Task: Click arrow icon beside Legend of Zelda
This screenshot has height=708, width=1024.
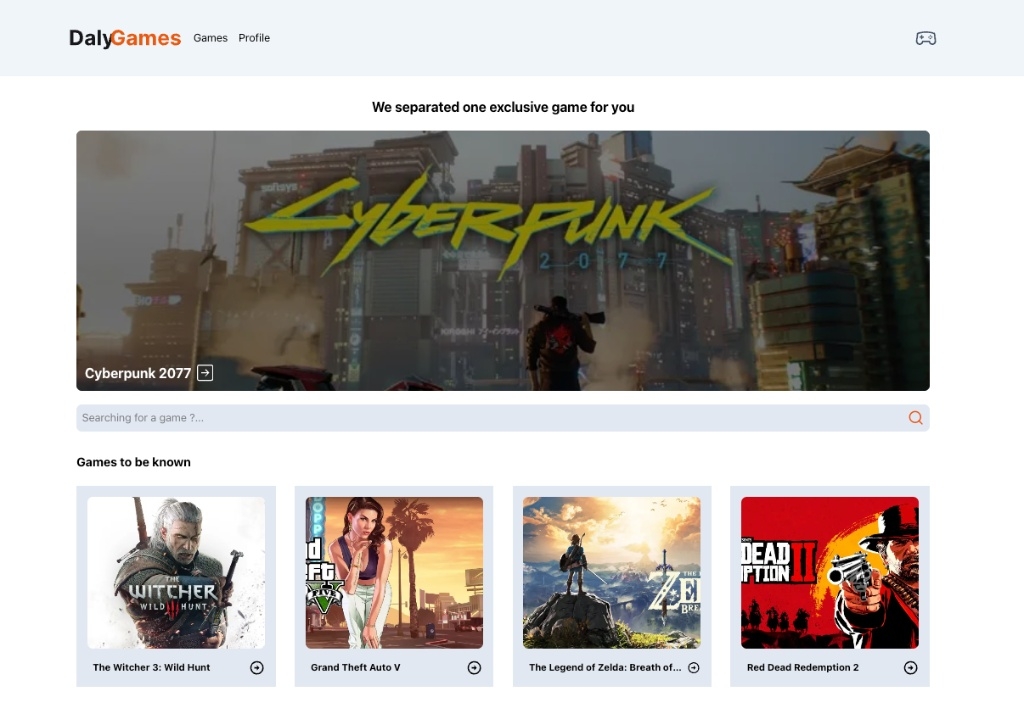Action: coord(693,668)
